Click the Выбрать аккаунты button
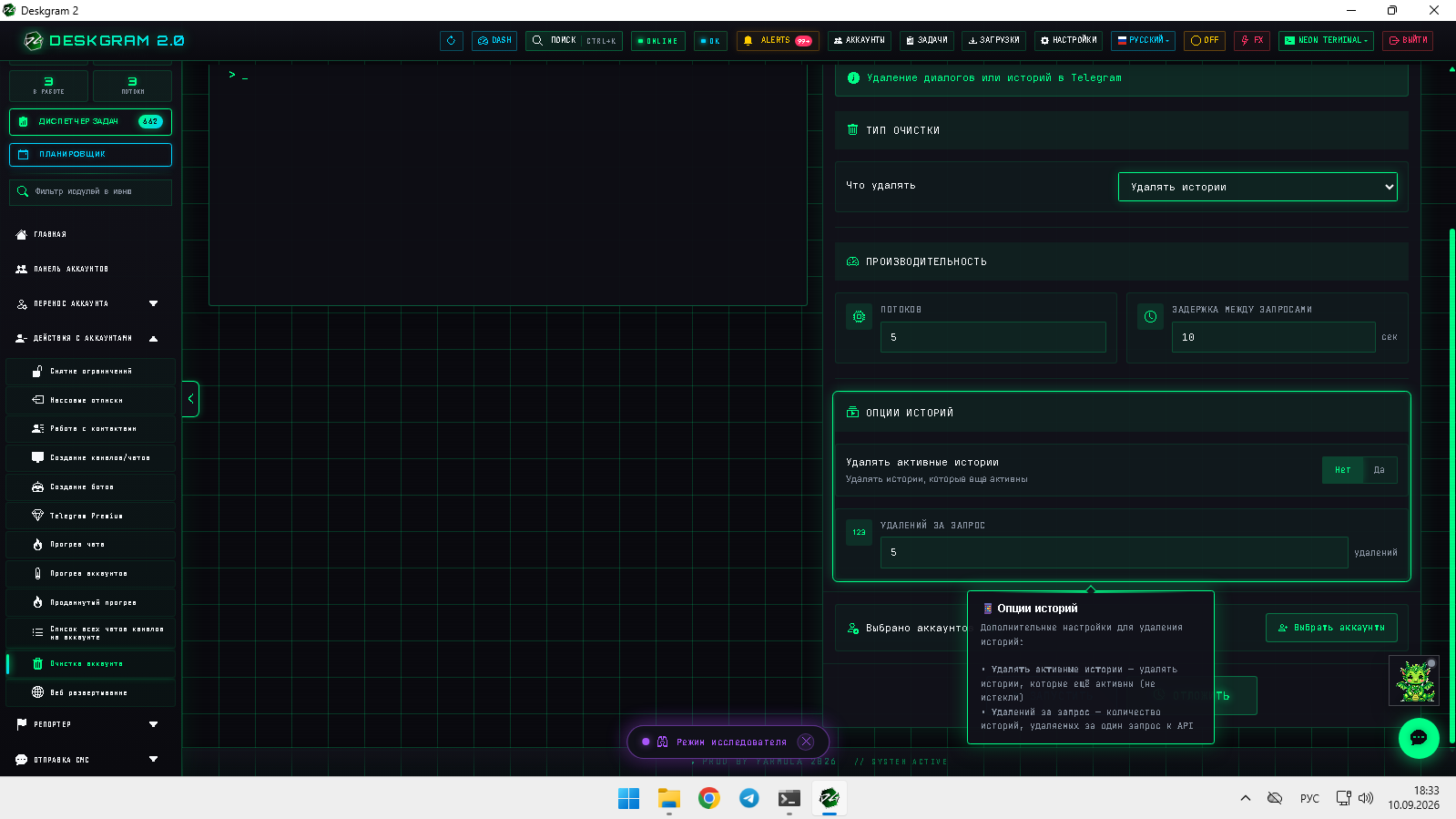 (1331, 628)
